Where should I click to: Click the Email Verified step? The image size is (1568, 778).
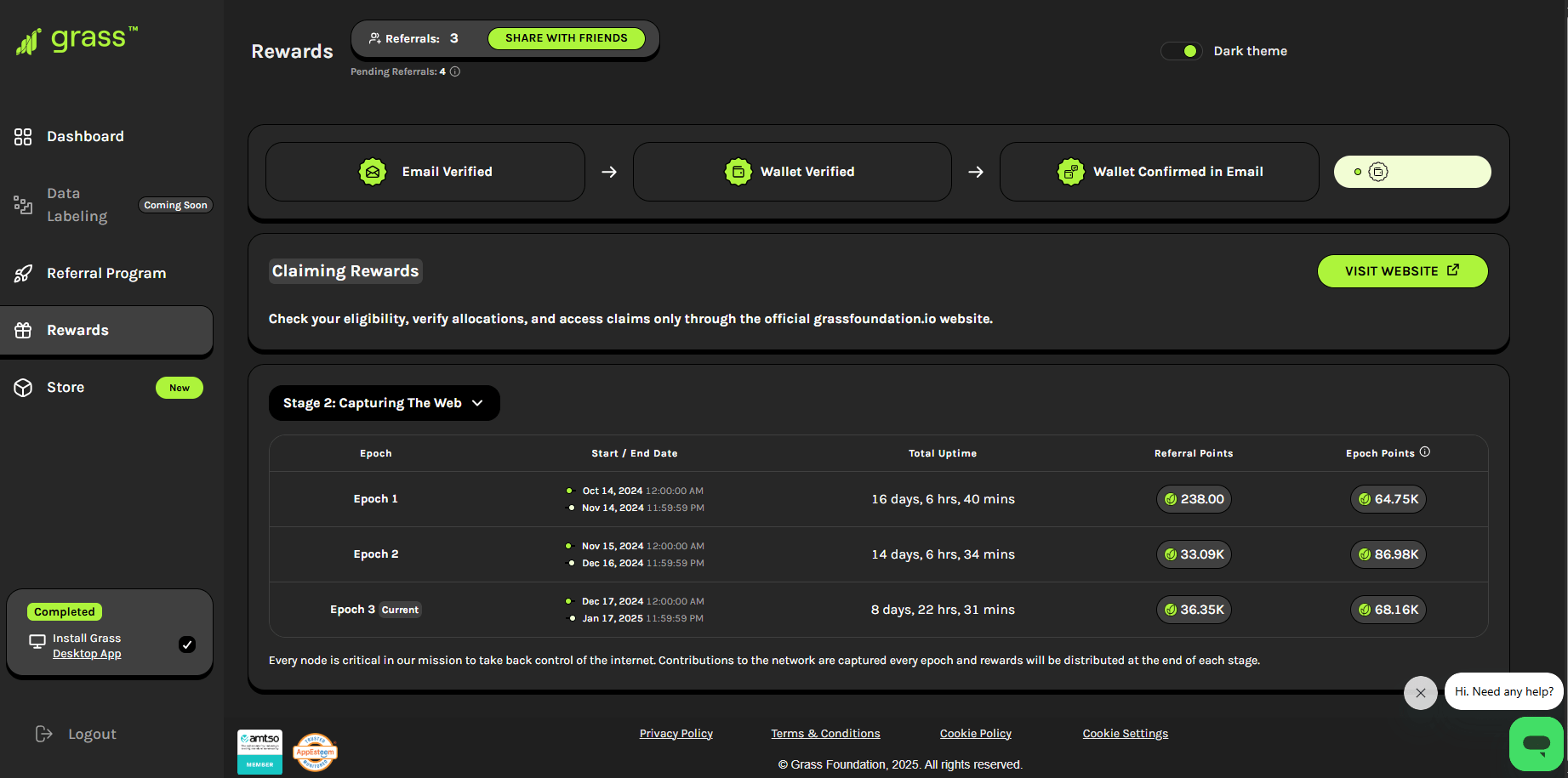tap(425, 172)
